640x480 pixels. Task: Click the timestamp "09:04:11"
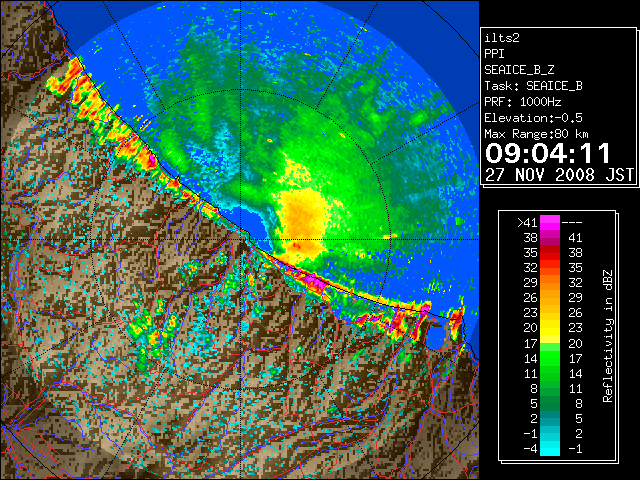(x=548, y=153)
